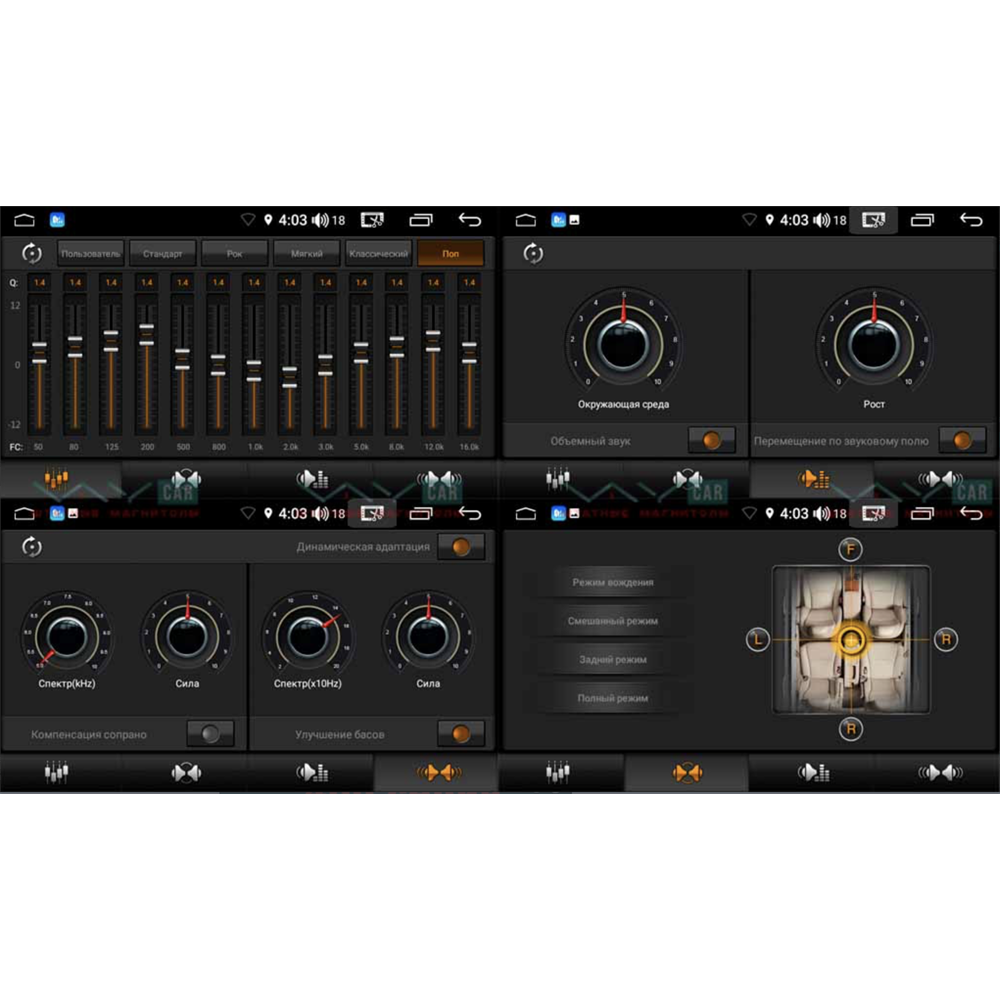Viewport: 1000px width, 1000px height.
Task: Adjust the 50 Hz equalizer slider
Action: coord(39,353)
